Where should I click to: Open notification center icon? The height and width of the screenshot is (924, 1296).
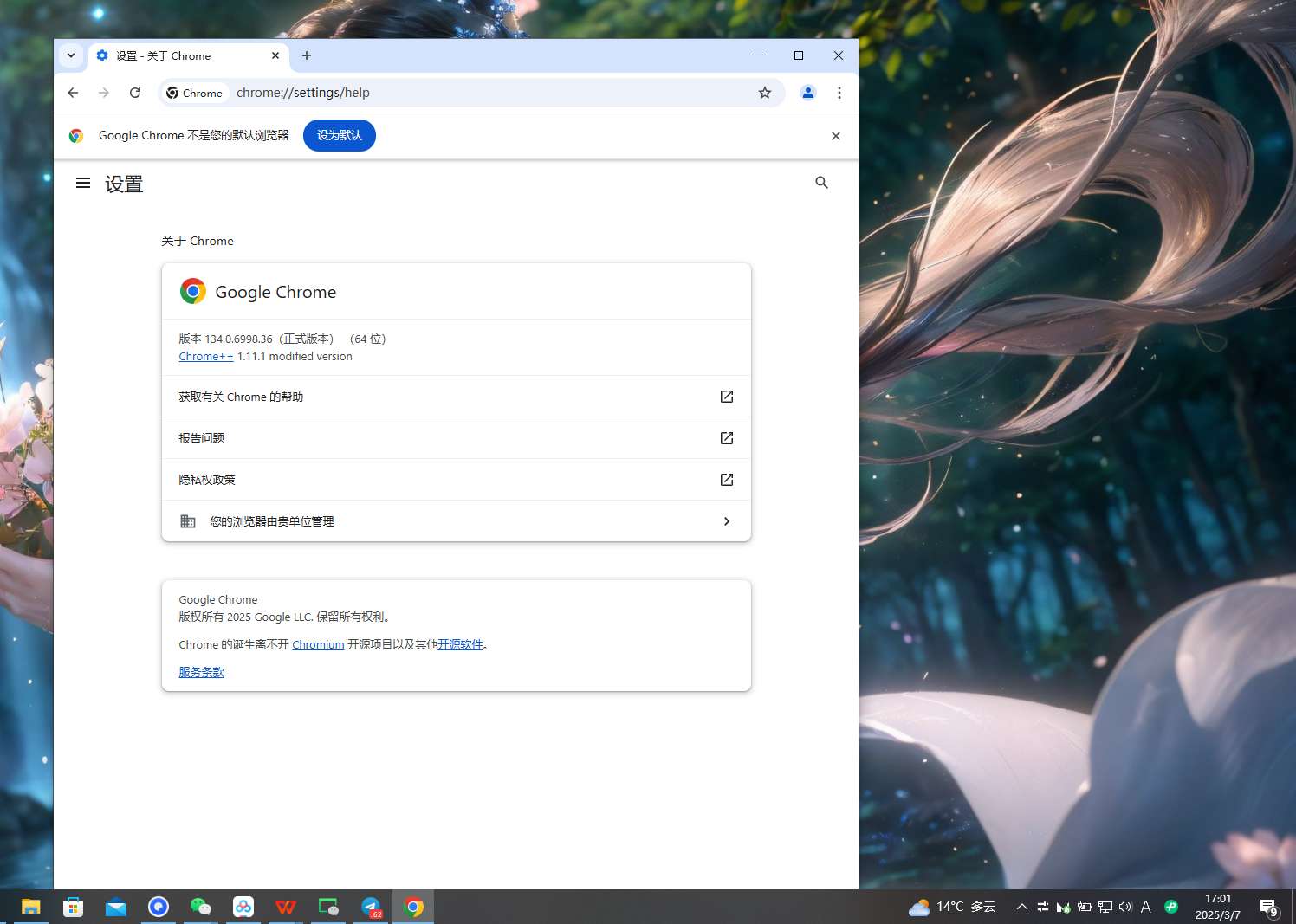pos(1269,908)
